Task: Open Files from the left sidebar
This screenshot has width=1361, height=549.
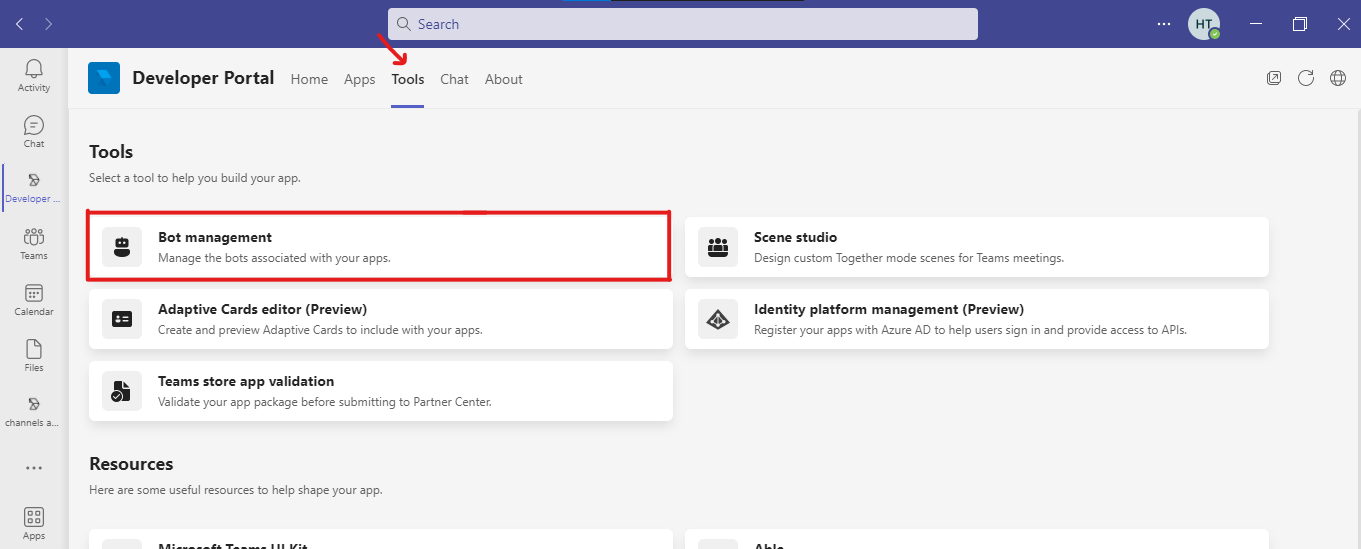Action: pyautogui.click(x=34, y=354)
